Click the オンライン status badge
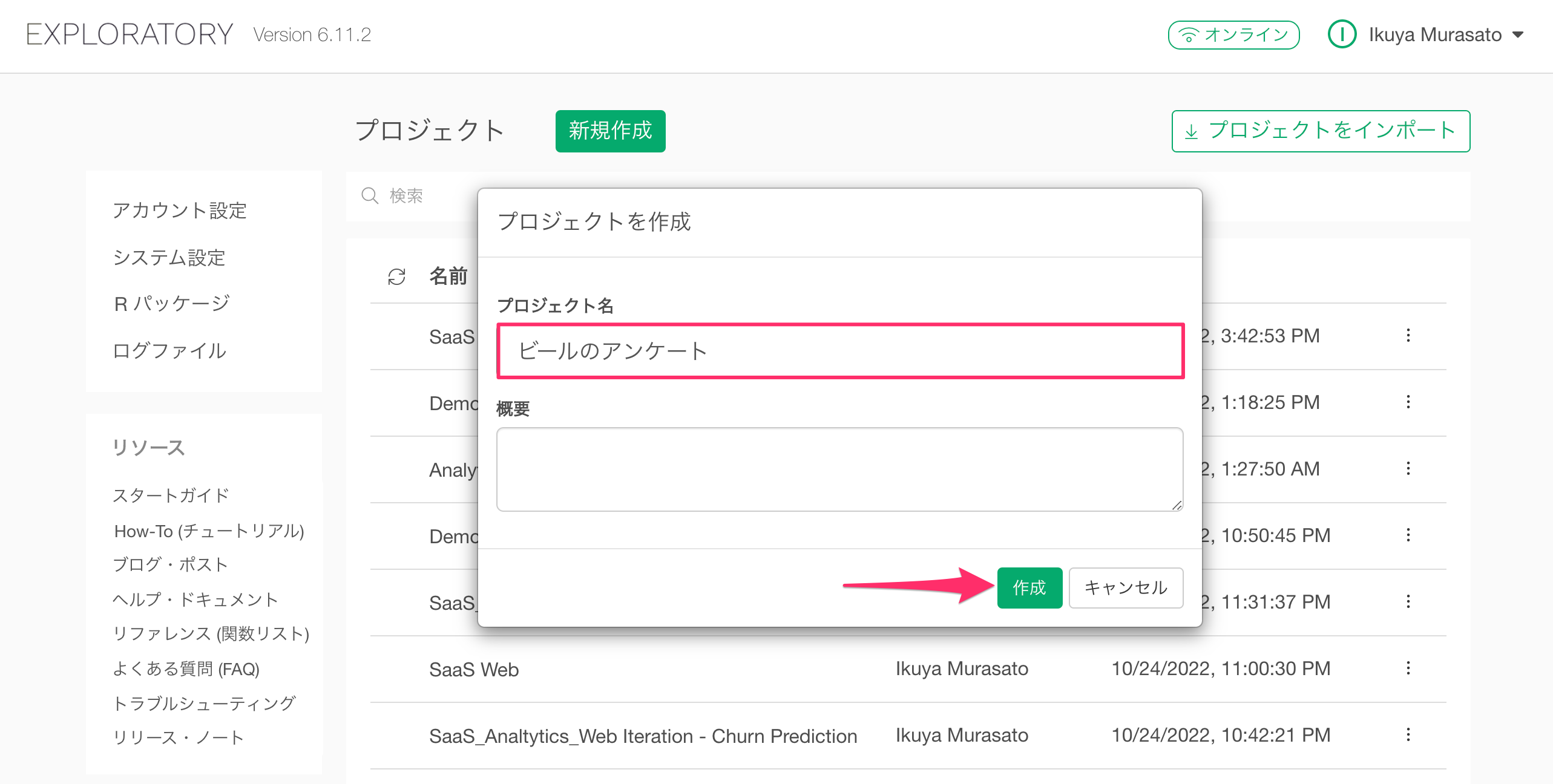 tap(1233, 34)
